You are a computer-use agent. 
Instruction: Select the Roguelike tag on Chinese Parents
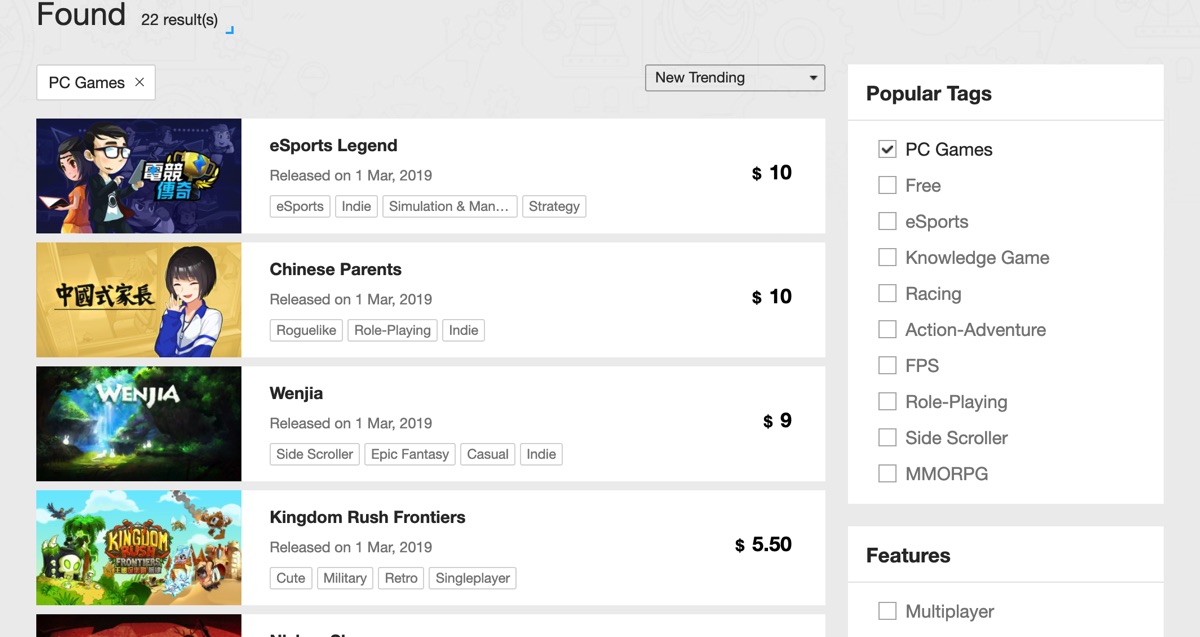[306, 330]
